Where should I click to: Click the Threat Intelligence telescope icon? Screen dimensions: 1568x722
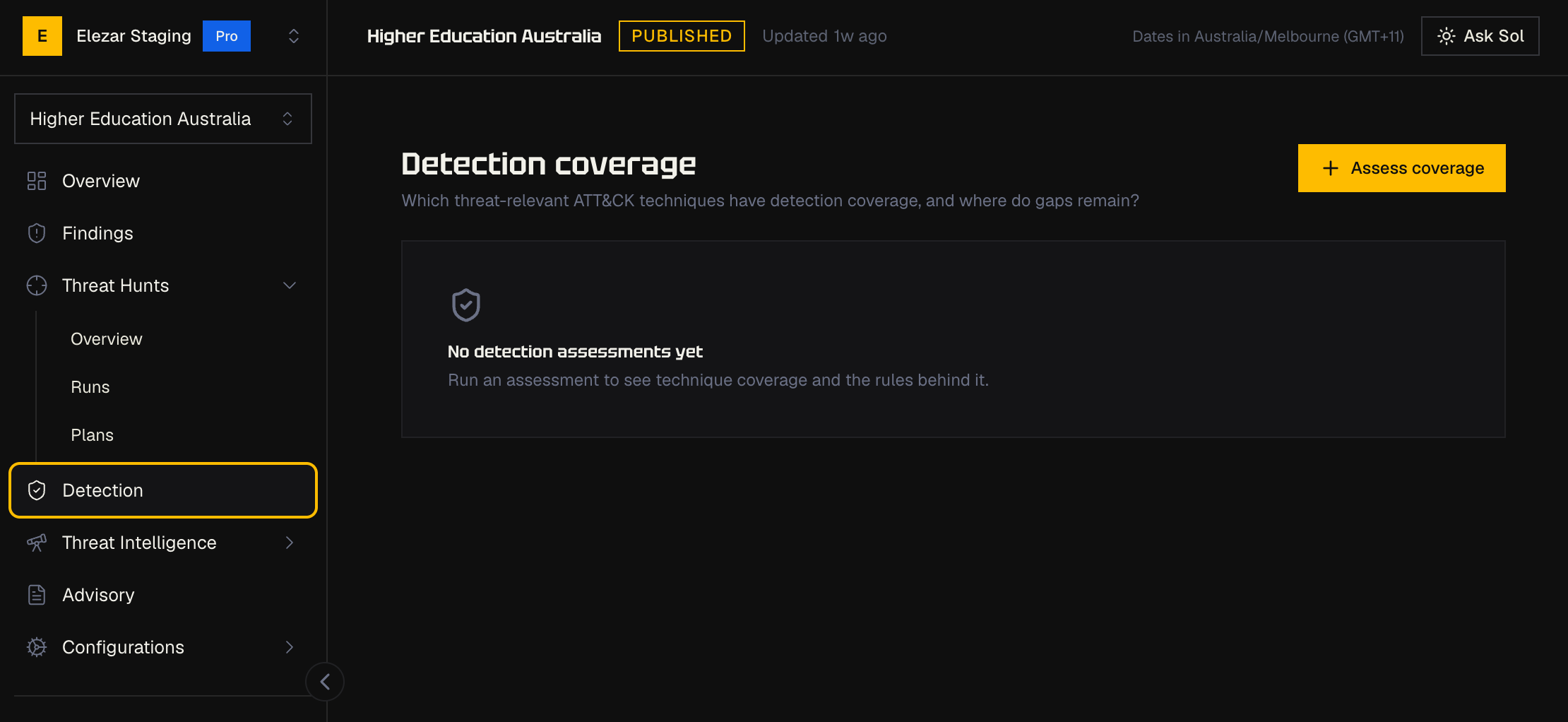37,543
